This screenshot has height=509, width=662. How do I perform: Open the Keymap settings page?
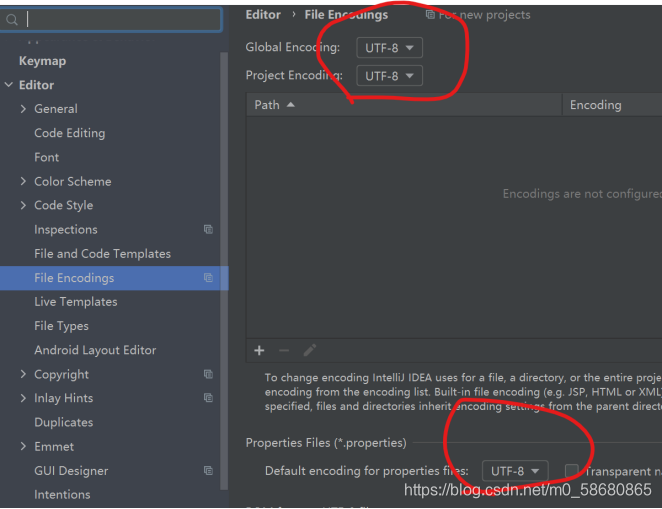coord(43,61)
